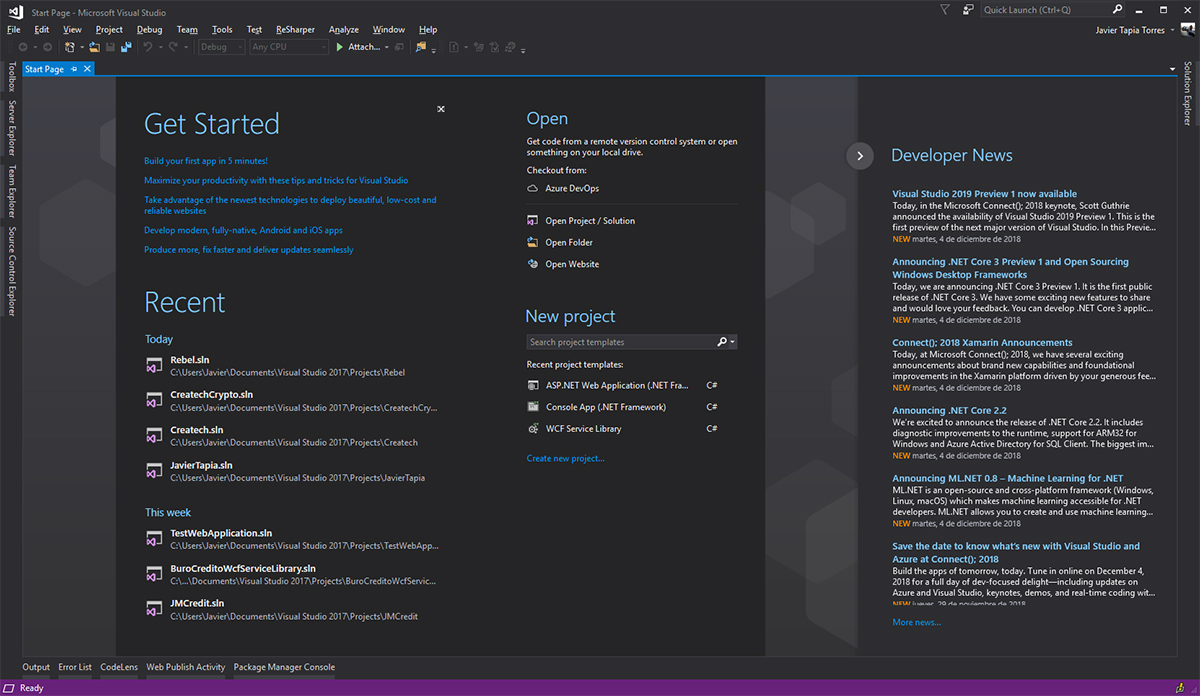Click the Open File toolbar icon

click(95, 47)
